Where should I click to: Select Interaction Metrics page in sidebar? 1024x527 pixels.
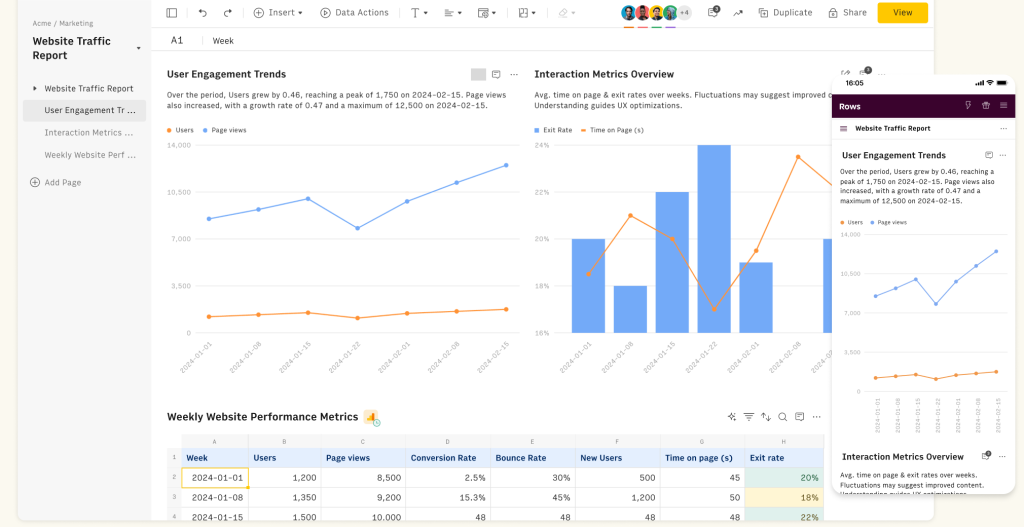88,132
